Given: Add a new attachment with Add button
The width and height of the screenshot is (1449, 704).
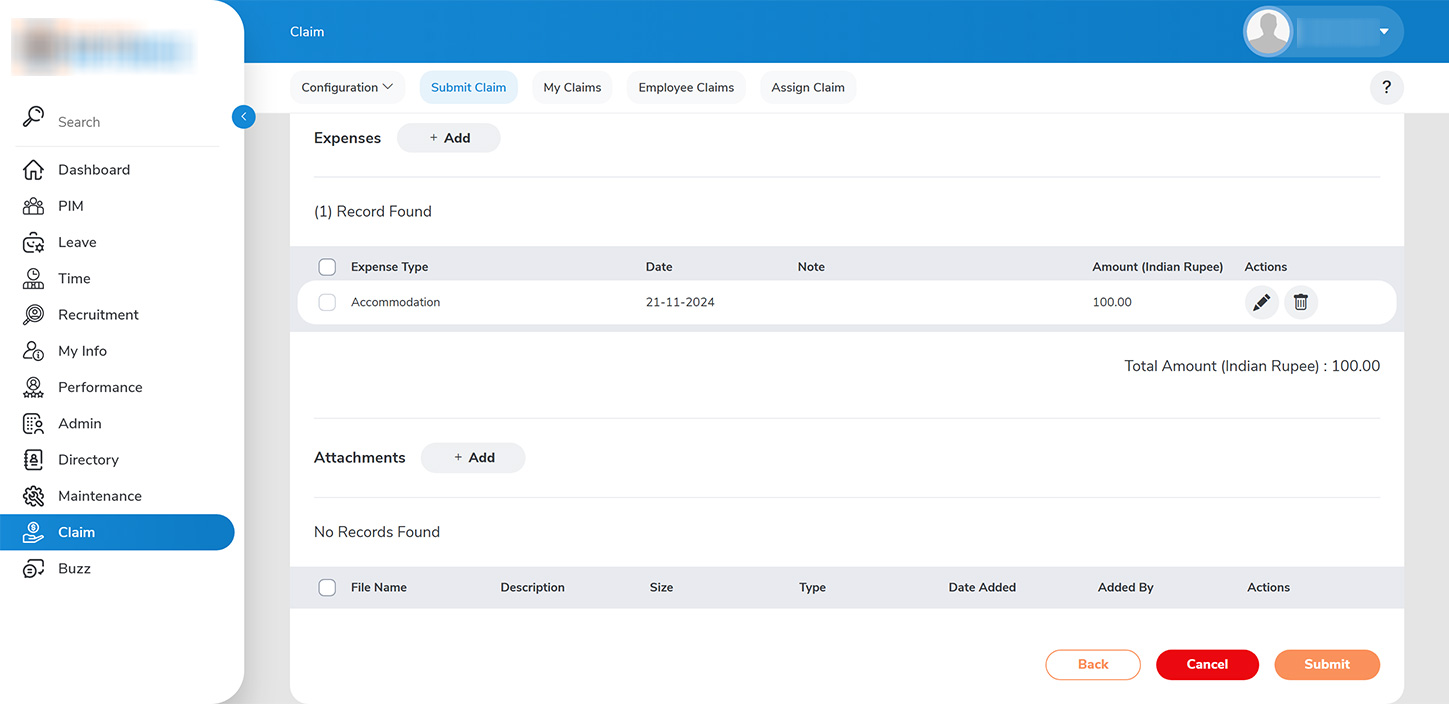Looking at the screenshot, I should [x=473, y=458].
